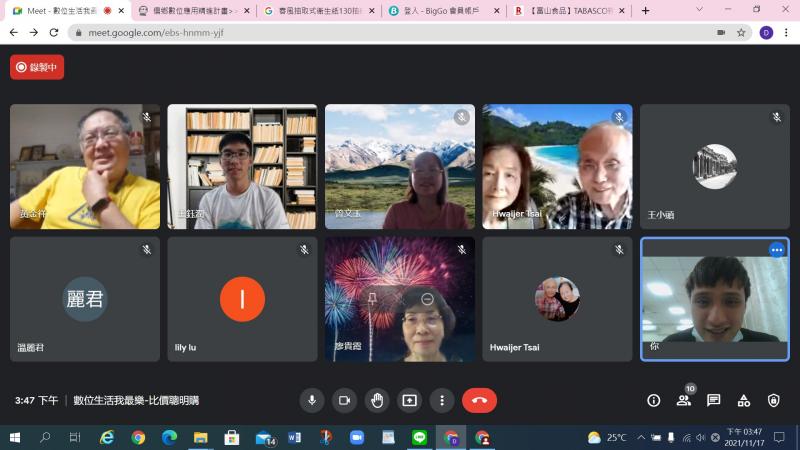Open LINE from the Windows taskbar
The width and height of the screenshot is (800, 450).
(x=419, y=438)
